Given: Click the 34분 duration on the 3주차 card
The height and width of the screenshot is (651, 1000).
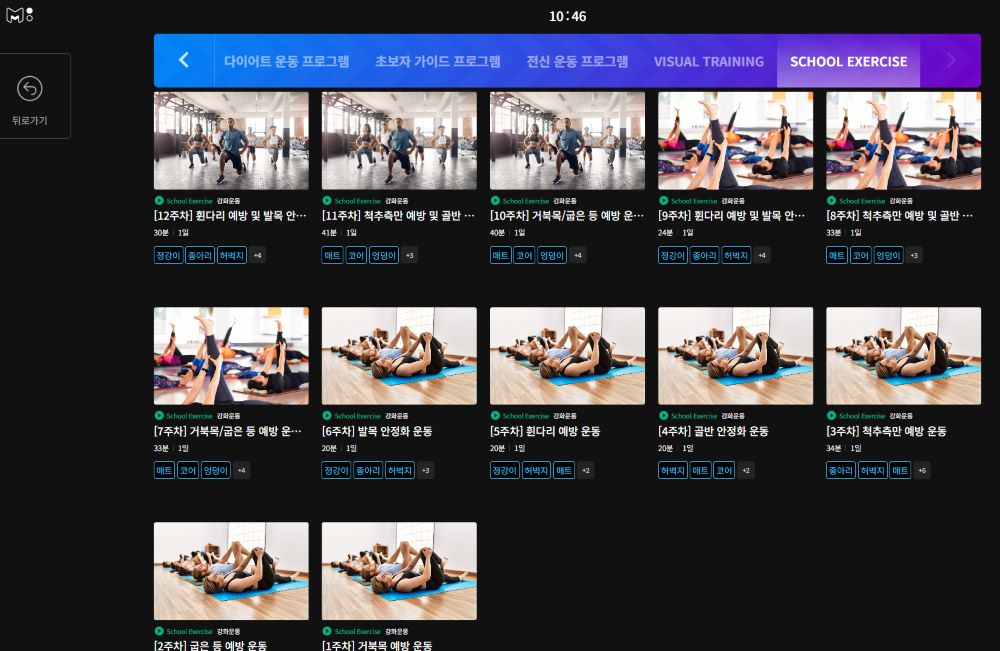Looking at the screenshot, I should click(x=834, y=448).
